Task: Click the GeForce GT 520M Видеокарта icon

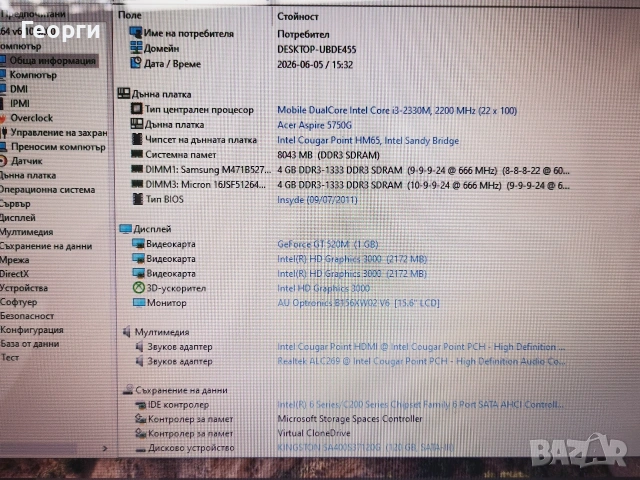Action: [138, 244]
